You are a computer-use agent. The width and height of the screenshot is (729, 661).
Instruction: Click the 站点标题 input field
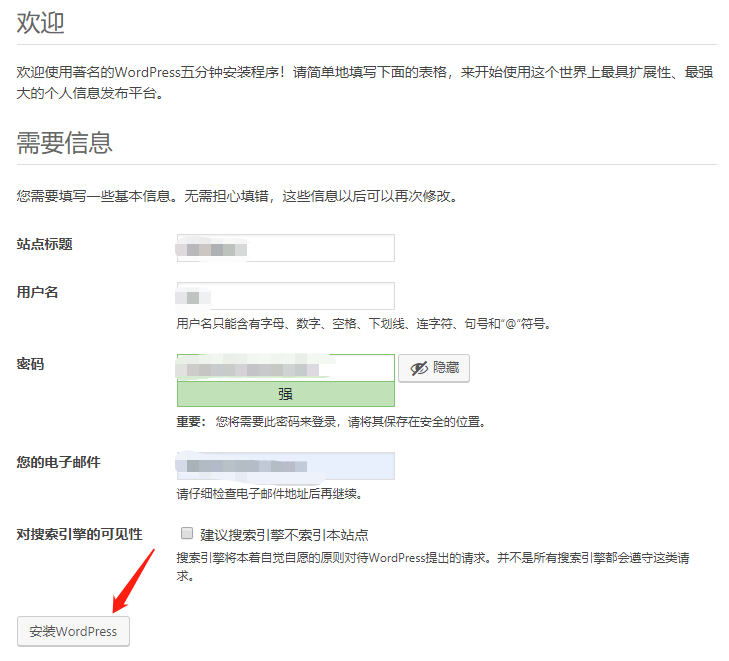(285, 248)
